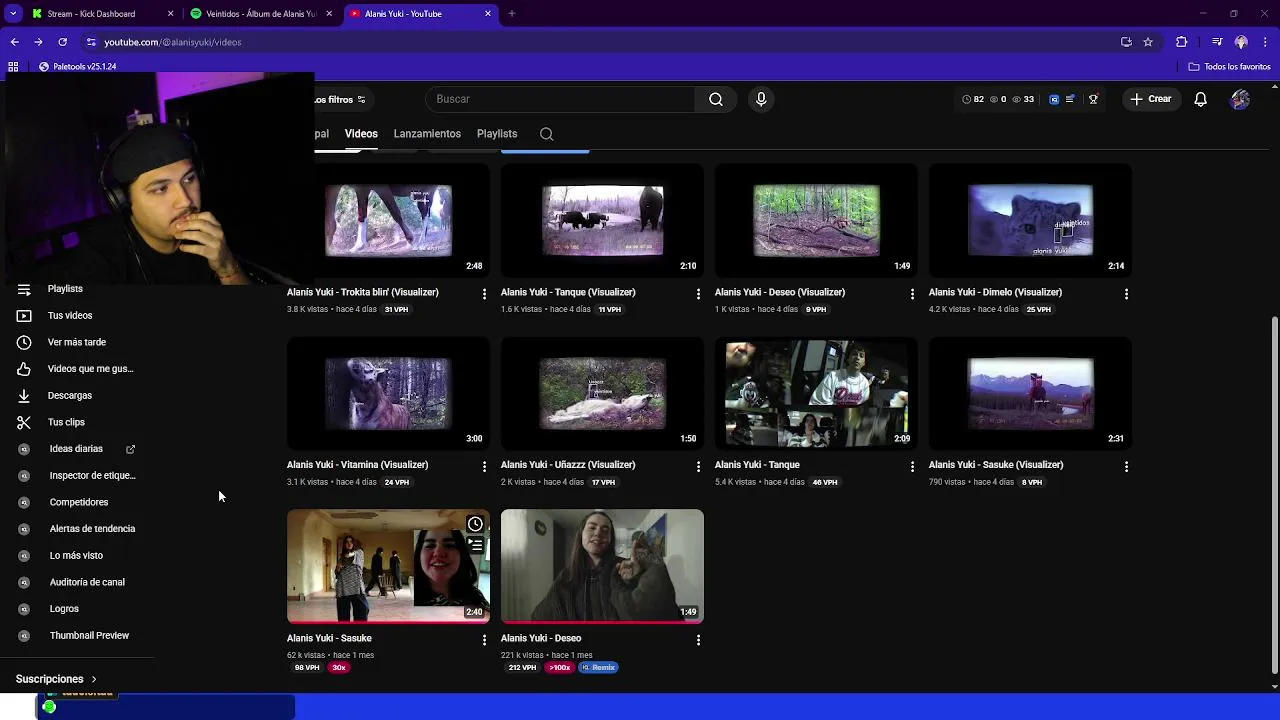This screenshot has width=1280, height=720.
Task: Open Inspector de etiquetas link
Action: pos(92,476)
